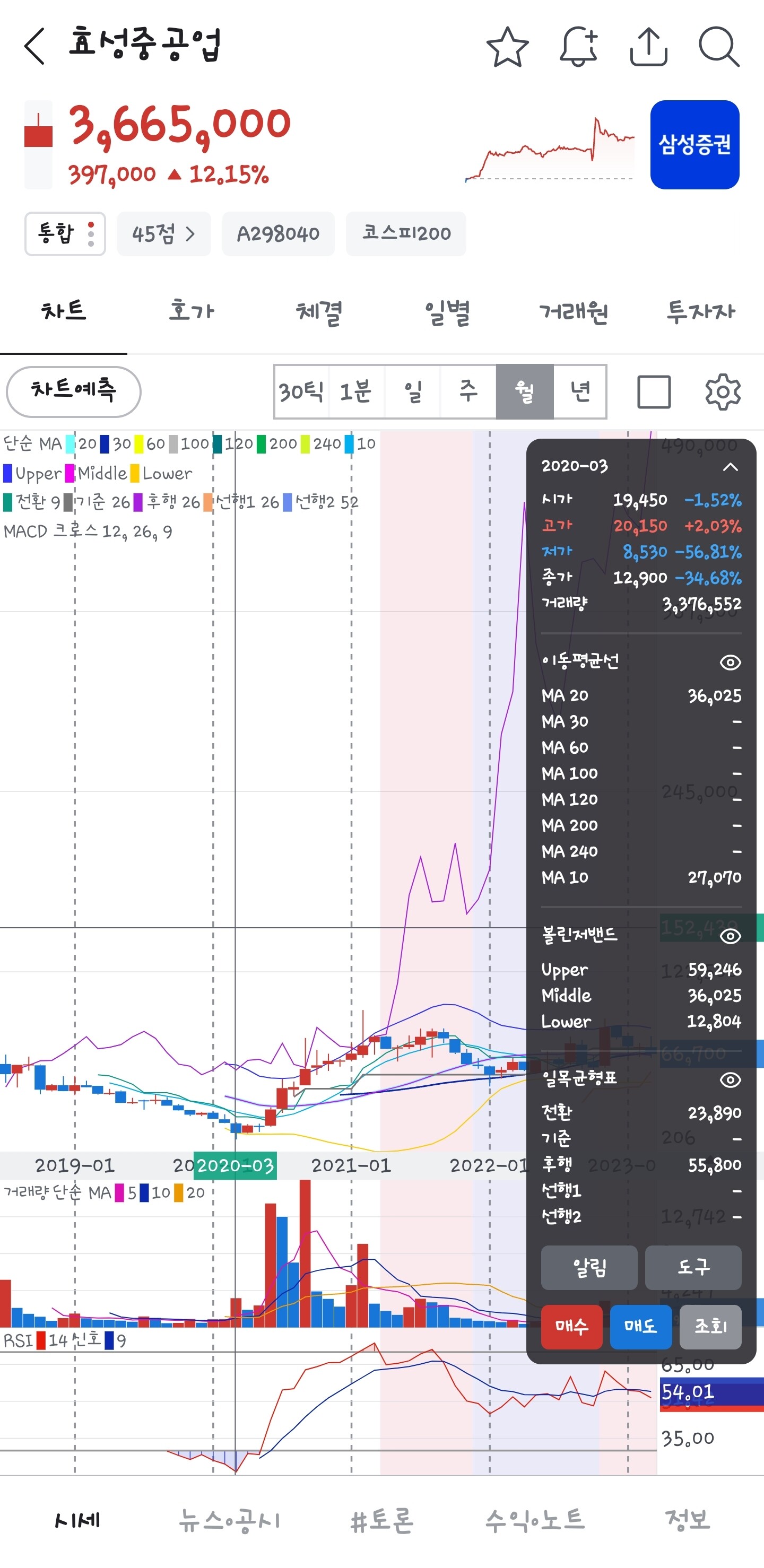Tap the 후행 26 purple legend swatch
This screenshot has width=764, height=1568.
[x=138, y=502]
